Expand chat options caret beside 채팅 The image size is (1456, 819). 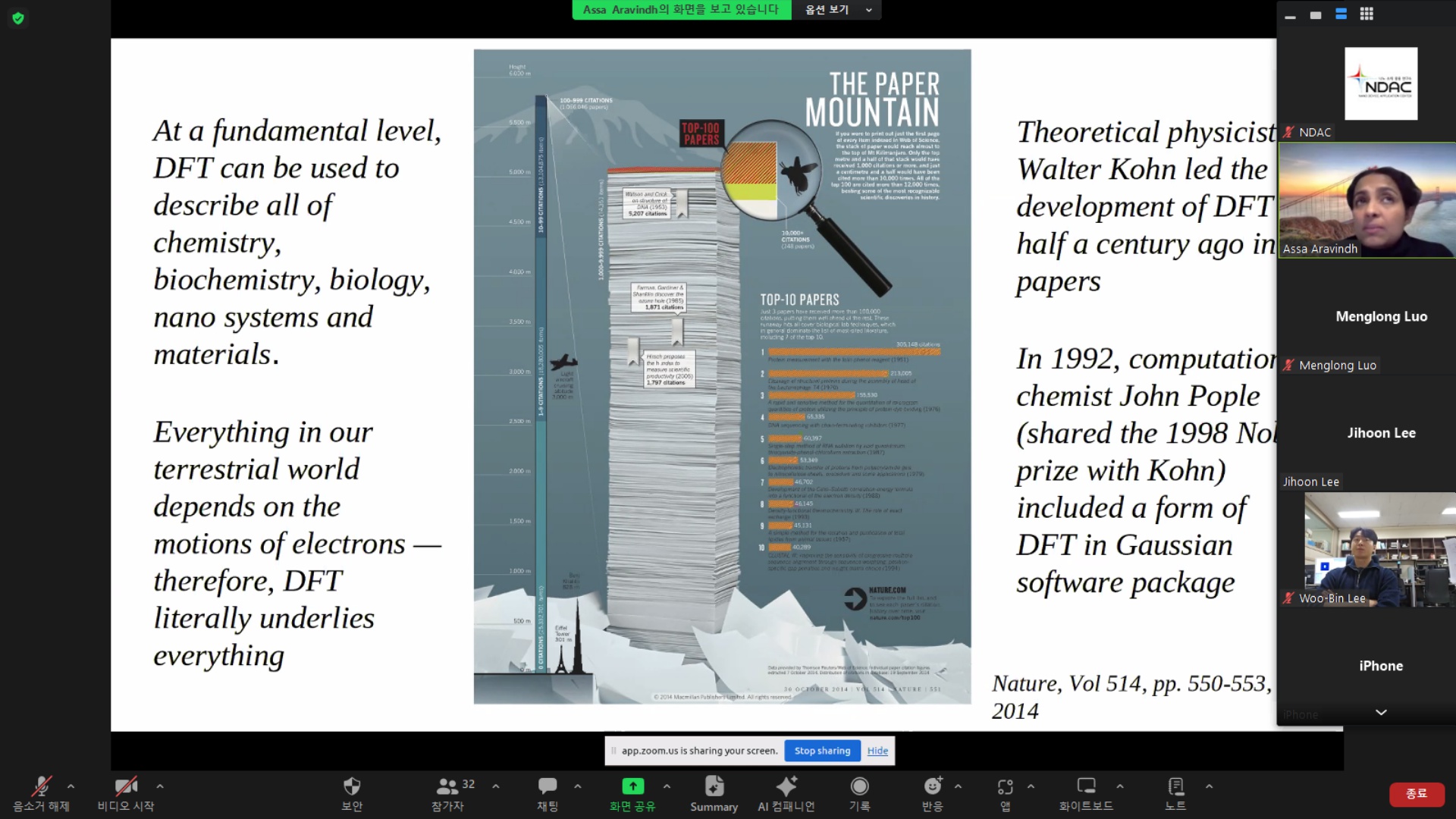(x=578, y=786)
